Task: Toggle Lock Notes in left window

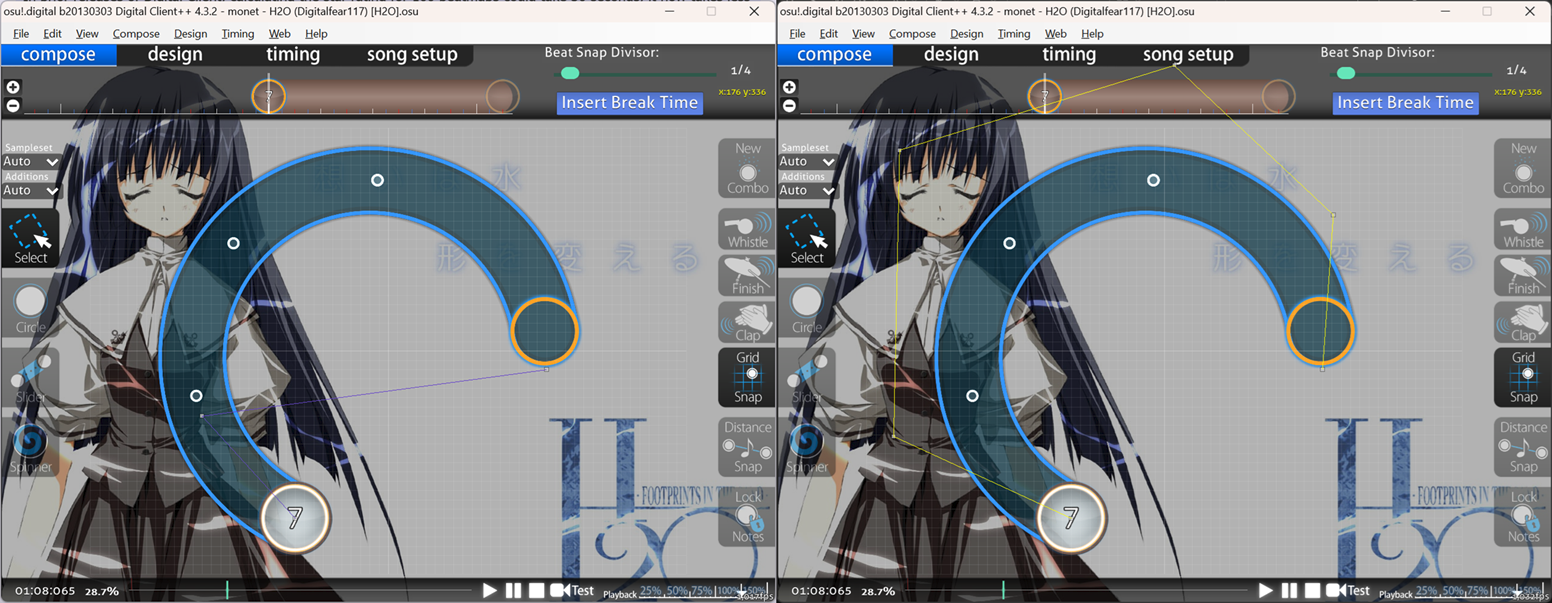Action: [x=747, y=516]
